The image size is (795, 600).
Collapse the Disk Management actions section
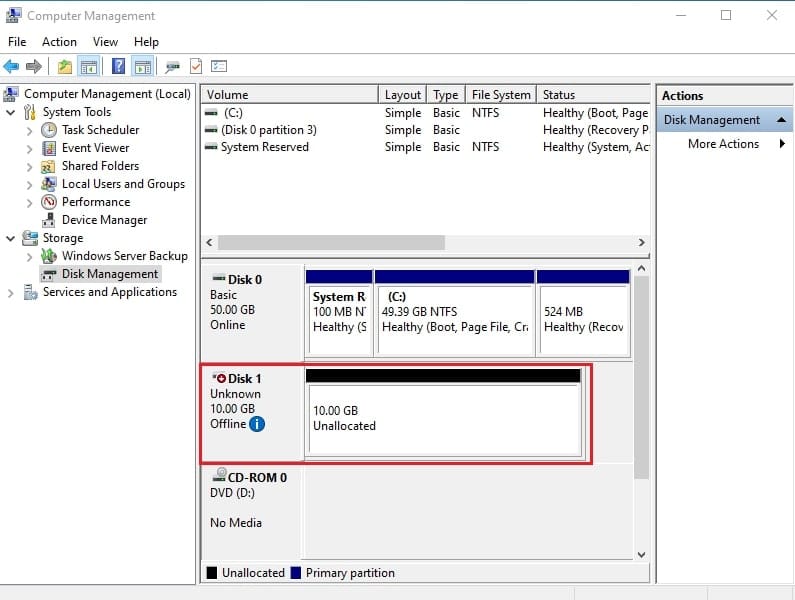point(781,120)
